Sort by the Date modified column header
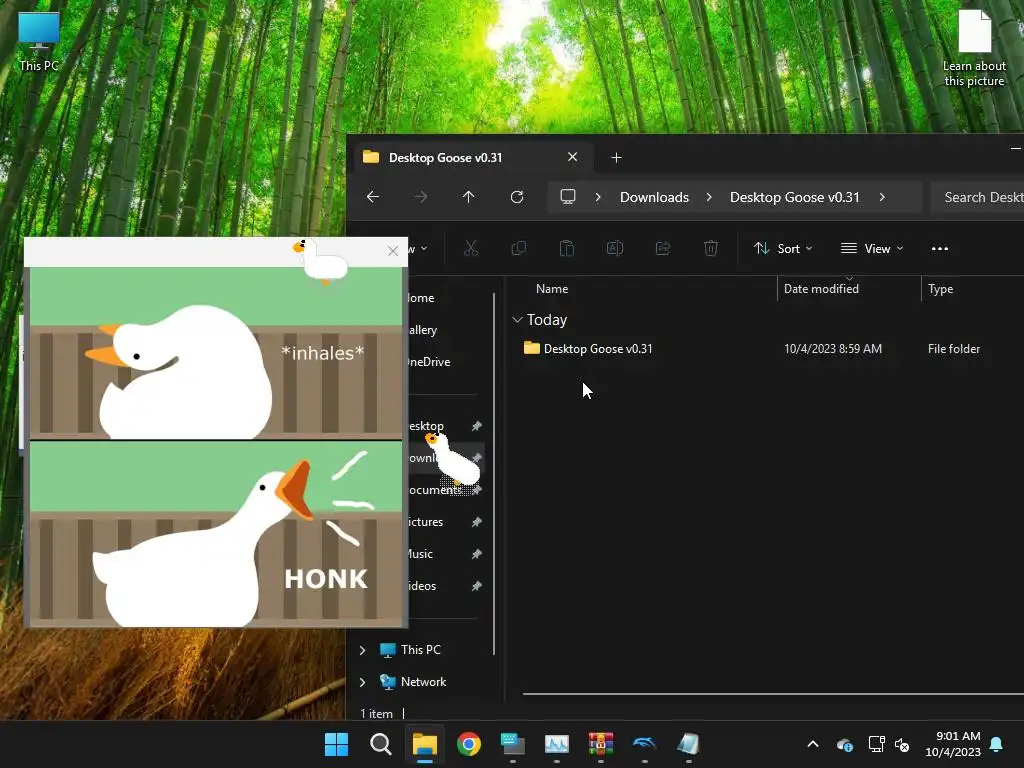Image resolution: width=1024 pixels, height=768 pixels. (821, 289)
